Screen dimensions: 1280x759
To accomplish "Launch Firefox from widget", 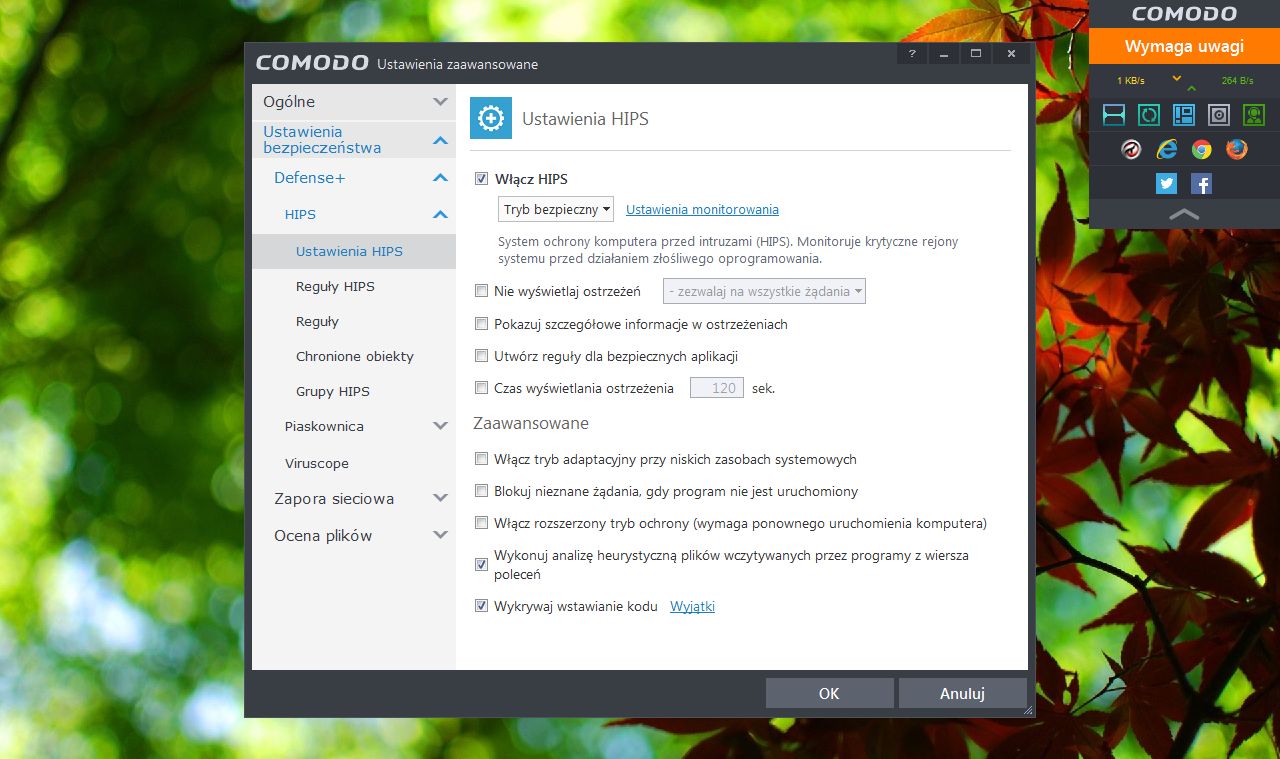I will pos(1237,149).
